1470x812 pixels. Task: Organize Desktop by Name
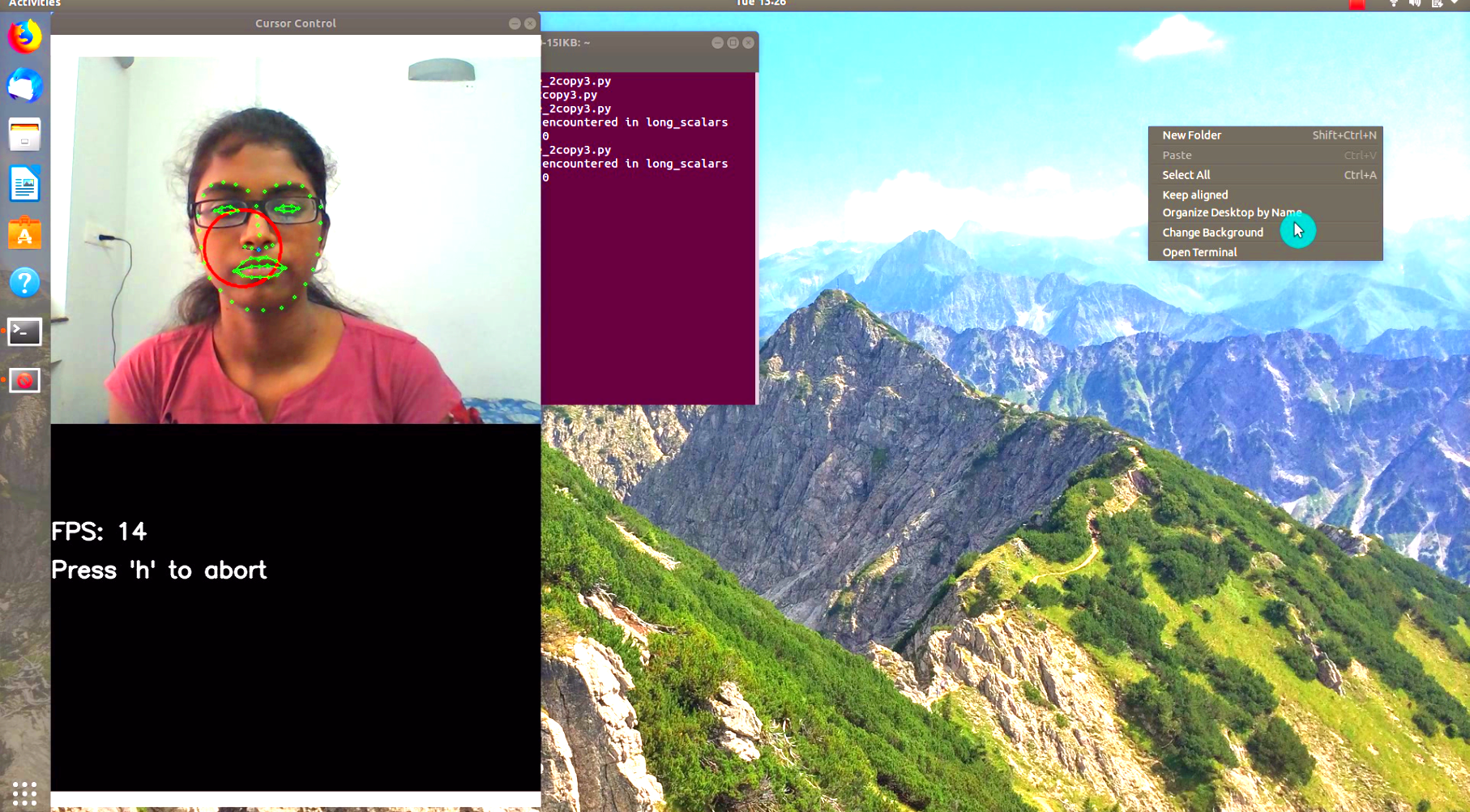pyautogui.click(x=1231, y=212)
